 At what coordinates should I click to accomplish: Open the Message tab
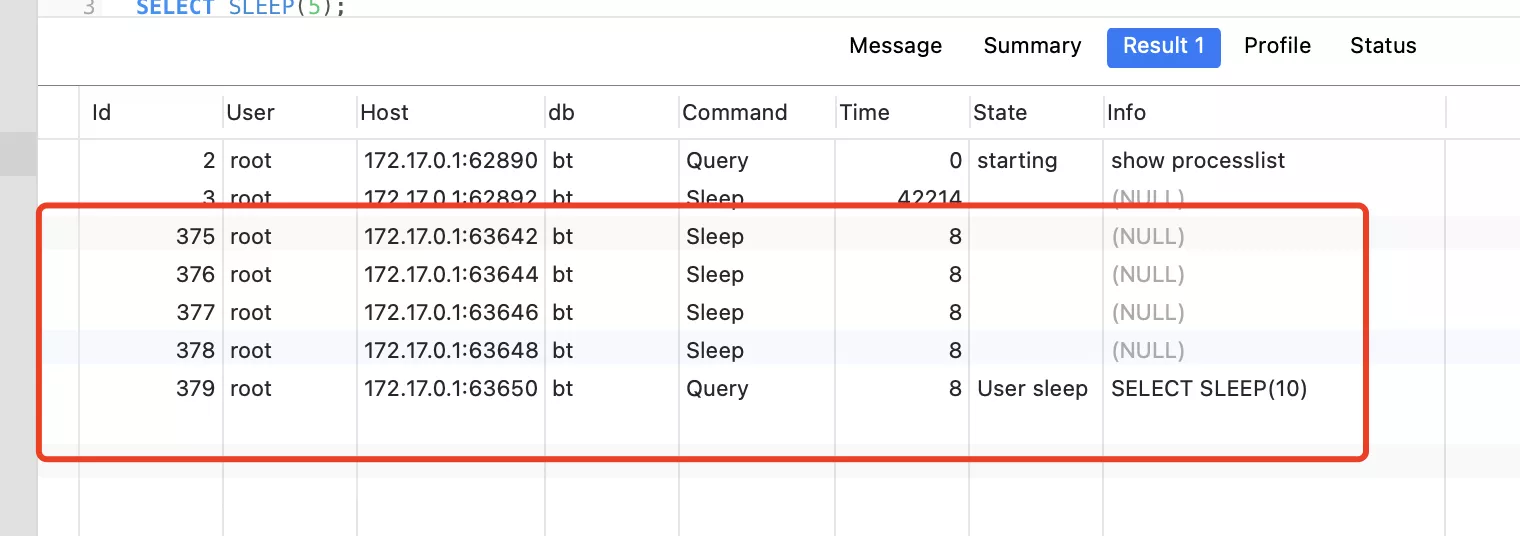(x=895, y=46)
